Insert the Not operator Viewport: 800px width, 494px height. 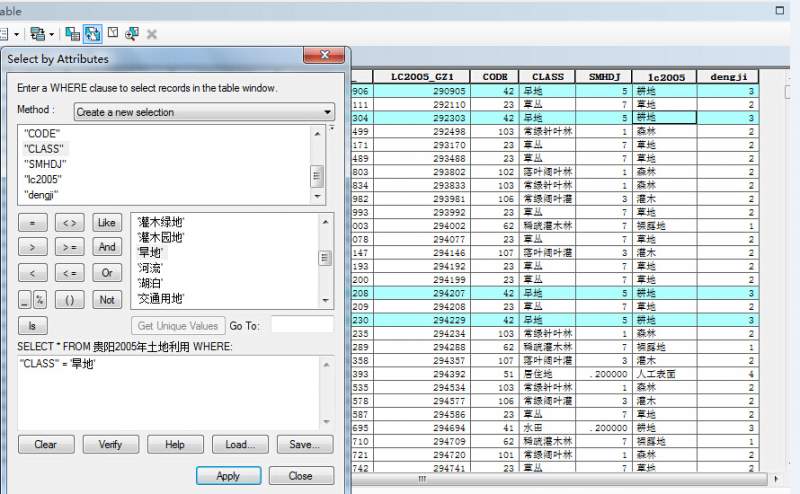point(107,300)
